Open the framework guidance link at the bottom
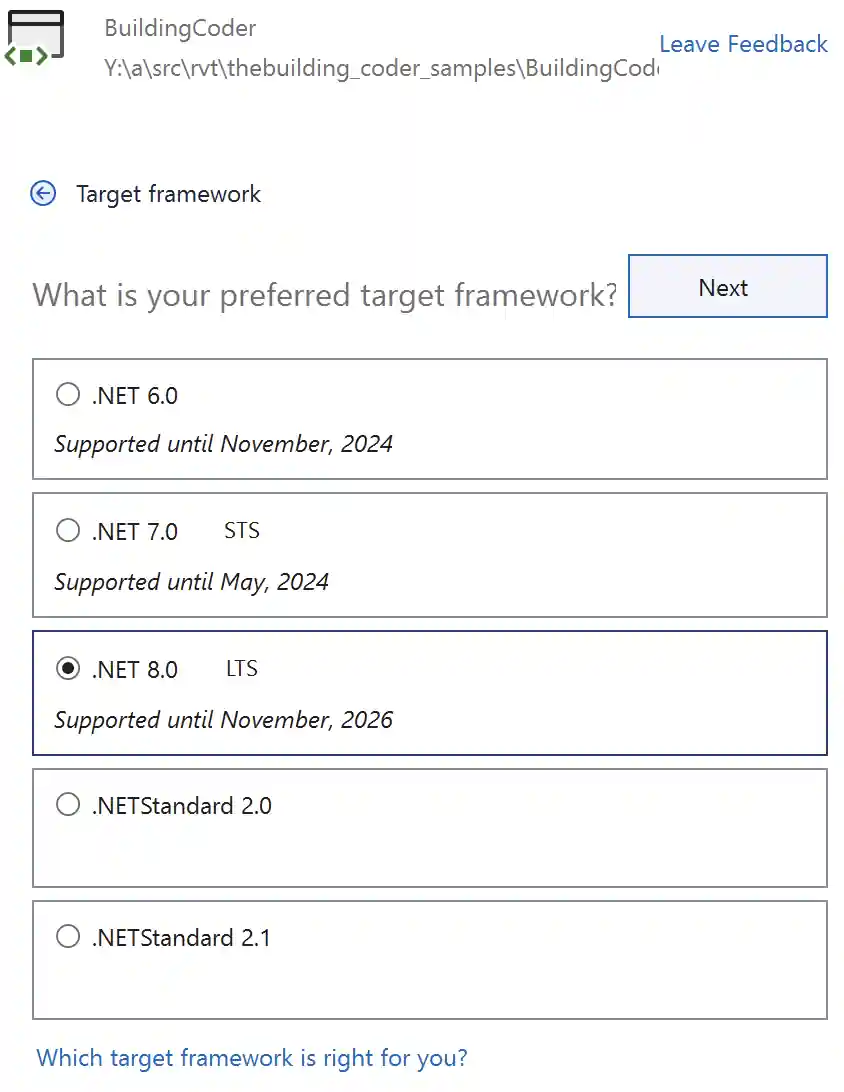 251,1057
